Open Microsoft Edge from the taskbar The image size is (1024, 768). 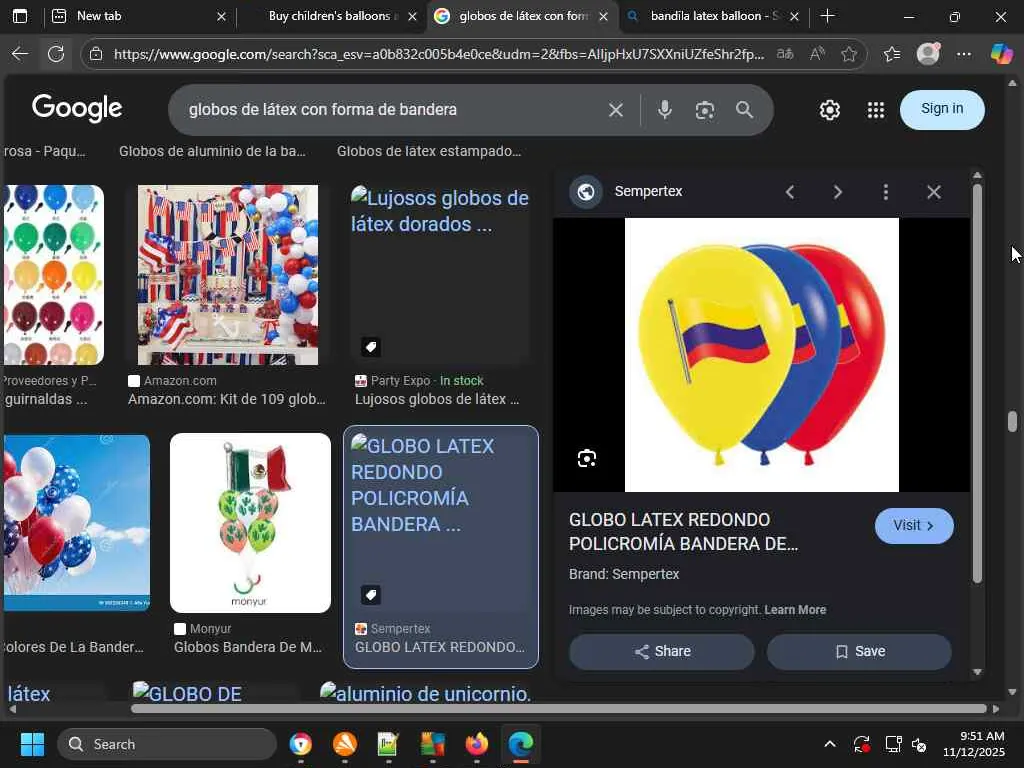[520, 744]
